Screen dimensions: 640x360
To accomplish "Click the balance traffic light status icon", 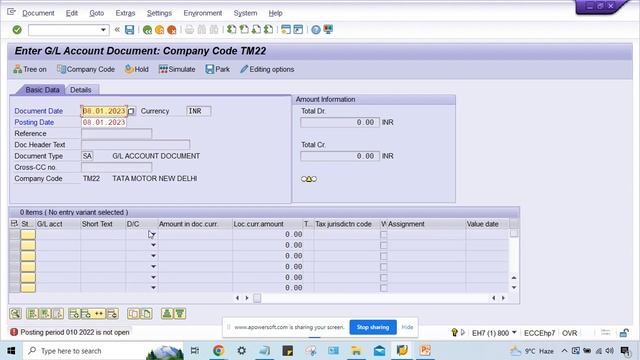I will (309, 179).
